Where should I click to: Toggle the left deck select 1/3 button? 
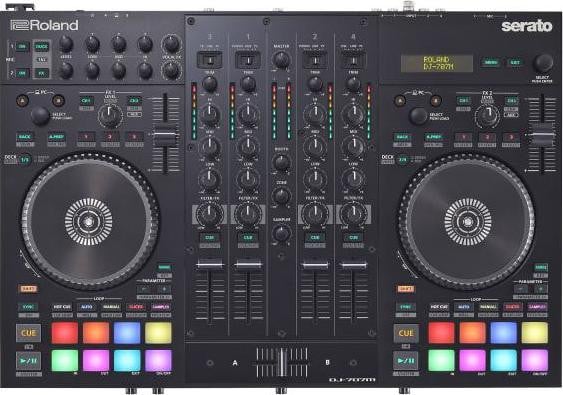click(x=25, y=160)
